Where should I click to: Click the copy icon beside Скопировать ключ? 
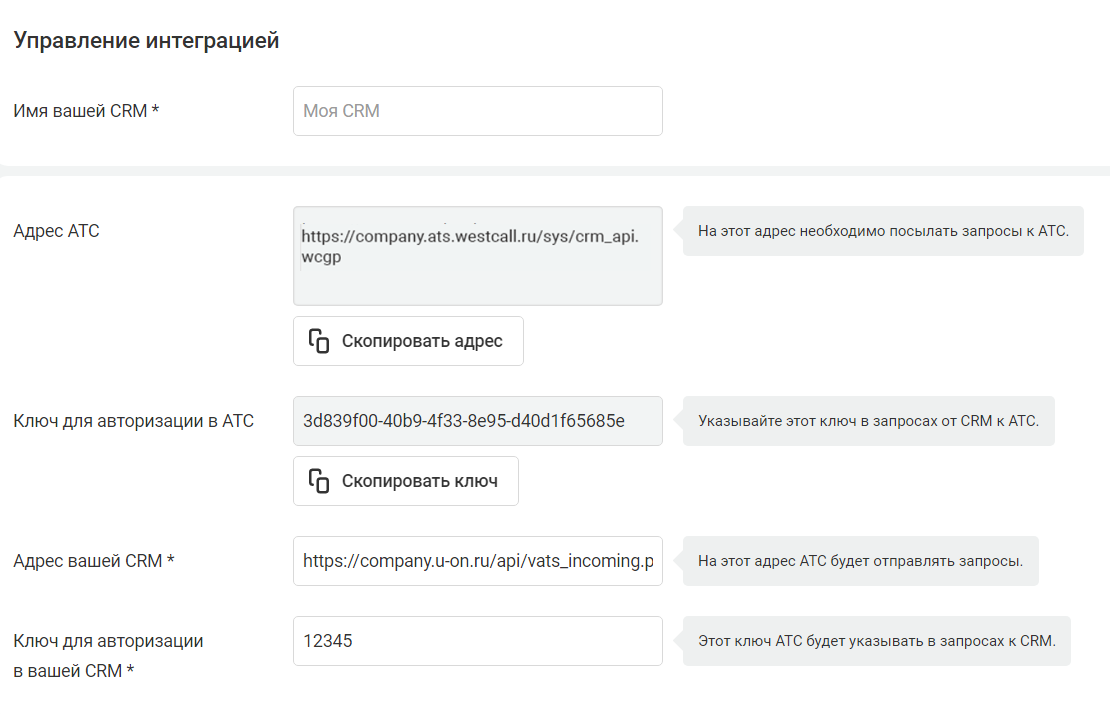point(319,481)
